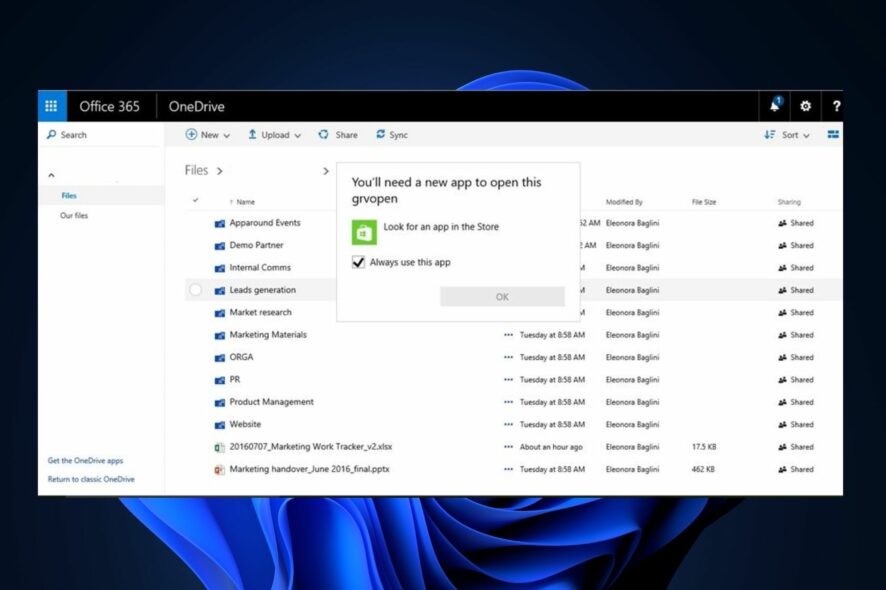Click the File Size column header
Screen dimensions: 886x590
tap(704, 202)
